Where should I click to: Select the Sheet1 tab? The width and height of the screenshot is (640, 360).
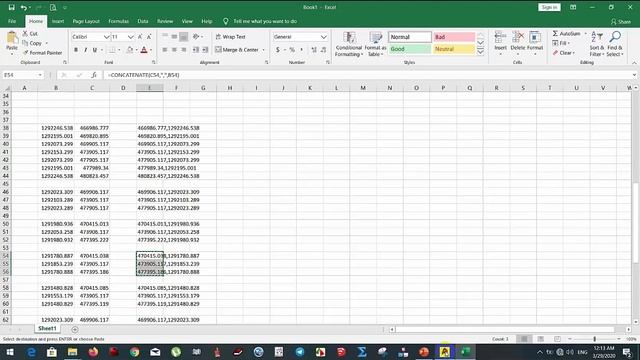(47, 329)
